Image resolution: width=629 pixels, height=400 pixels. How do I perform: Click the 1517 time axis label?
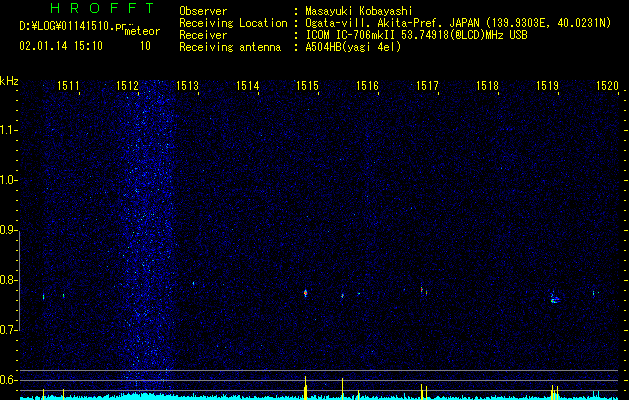[x=427, y=86]
